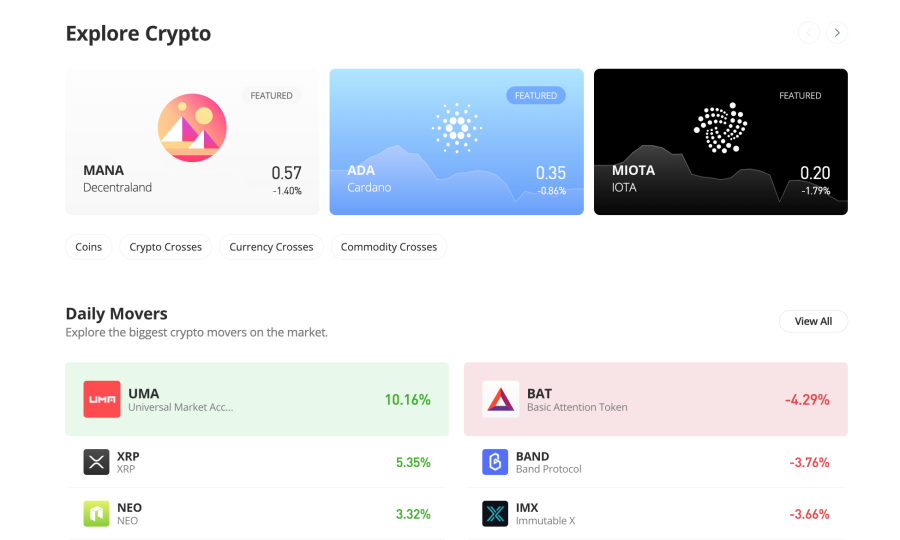Select the NEO green icon
Screen dimensions: 900x540
click(96, 514)
